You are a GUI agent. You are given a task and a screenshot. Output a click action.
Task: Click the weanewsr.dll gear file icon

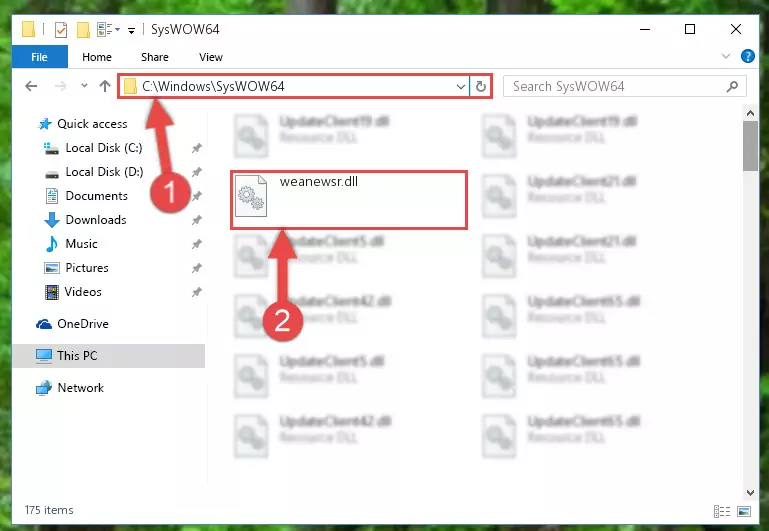coord(251,196)
